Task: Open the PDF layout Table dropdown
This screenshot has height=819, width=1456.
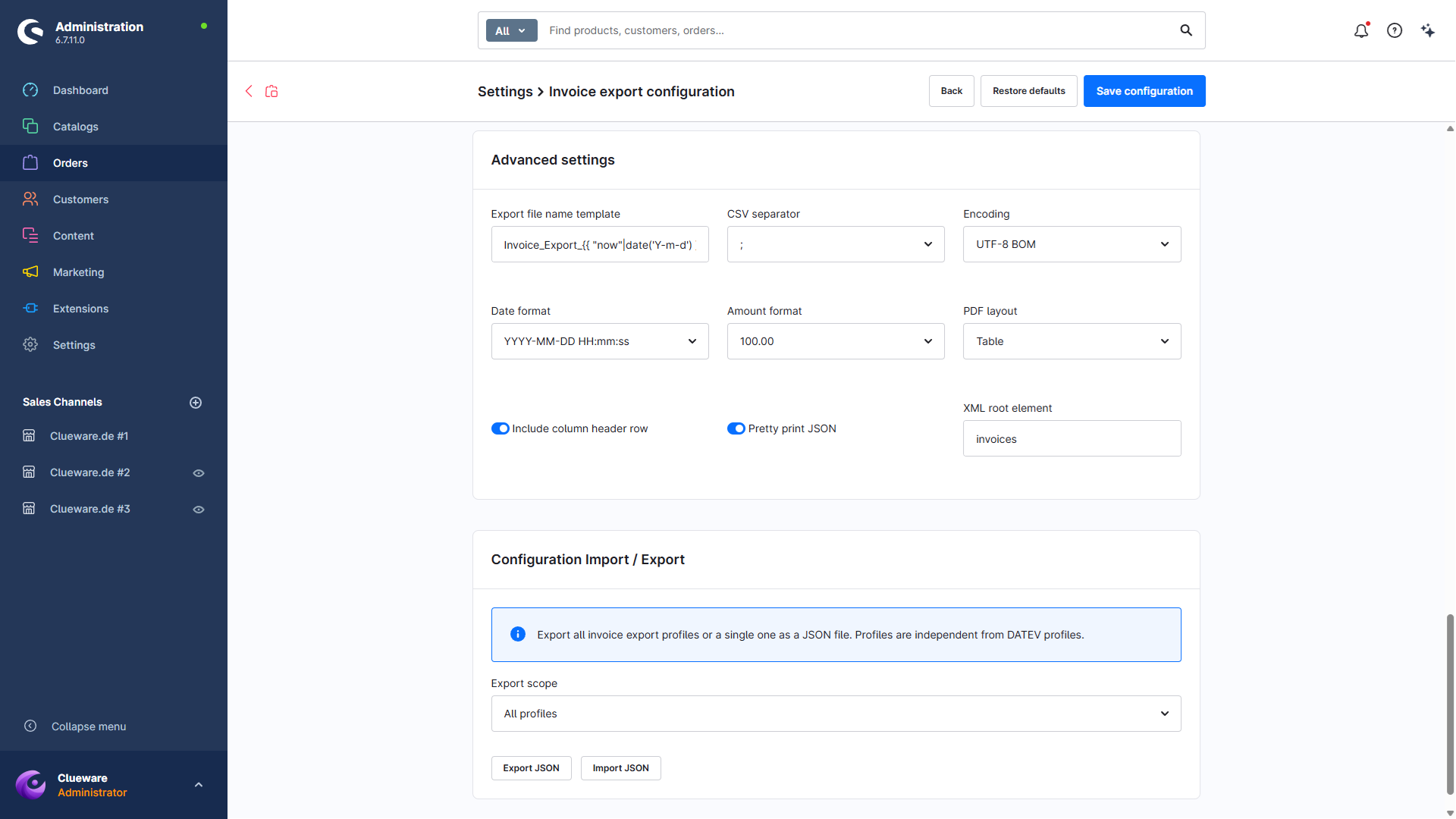Action: 1072,341
